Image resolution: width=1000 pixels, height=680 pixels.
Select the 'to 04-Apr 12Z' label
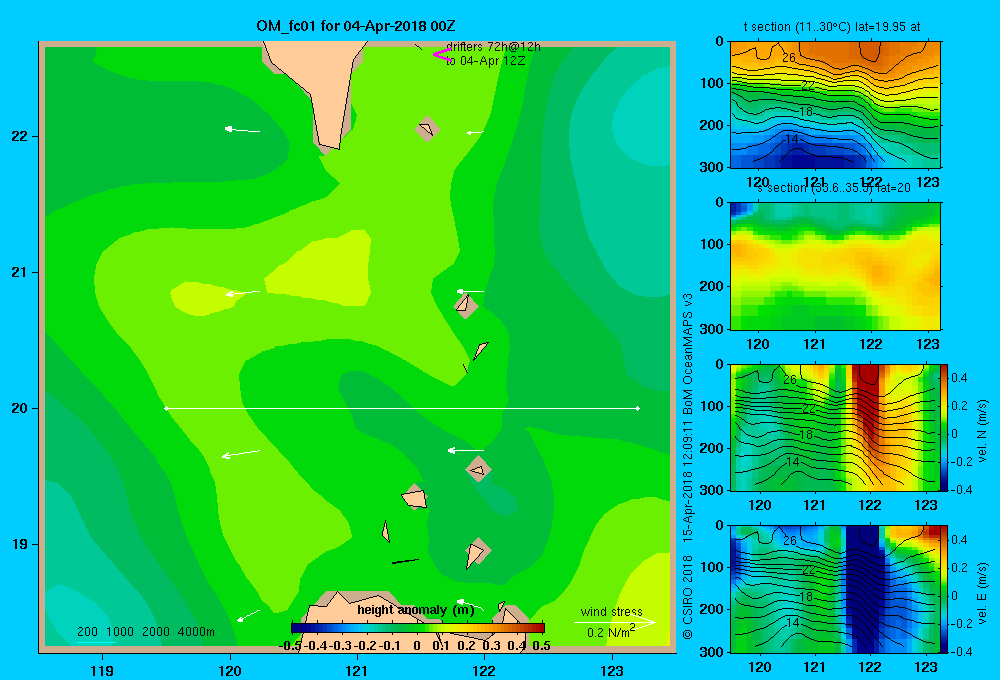[485, 61]
